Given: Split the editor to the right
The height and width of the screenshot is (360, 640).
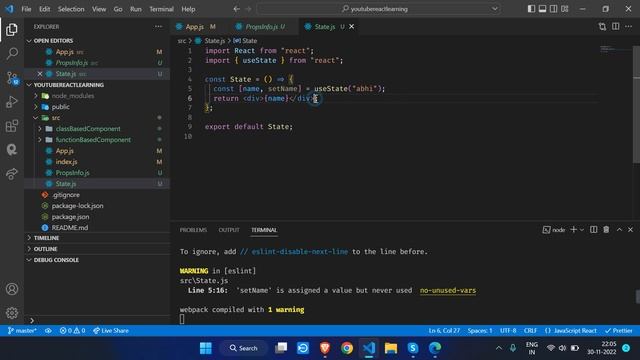Looking at the screenshot, I should 616,27.
